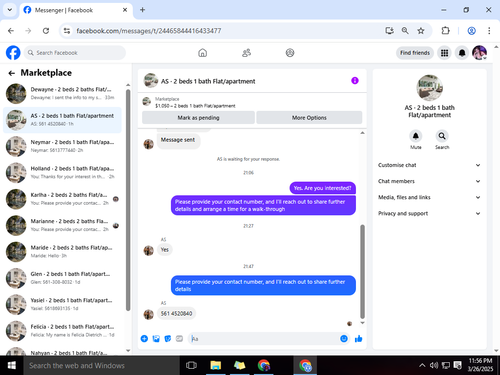Click the Find friends button
The width and height of the screenshot is (500, 375).
(415, 53)
